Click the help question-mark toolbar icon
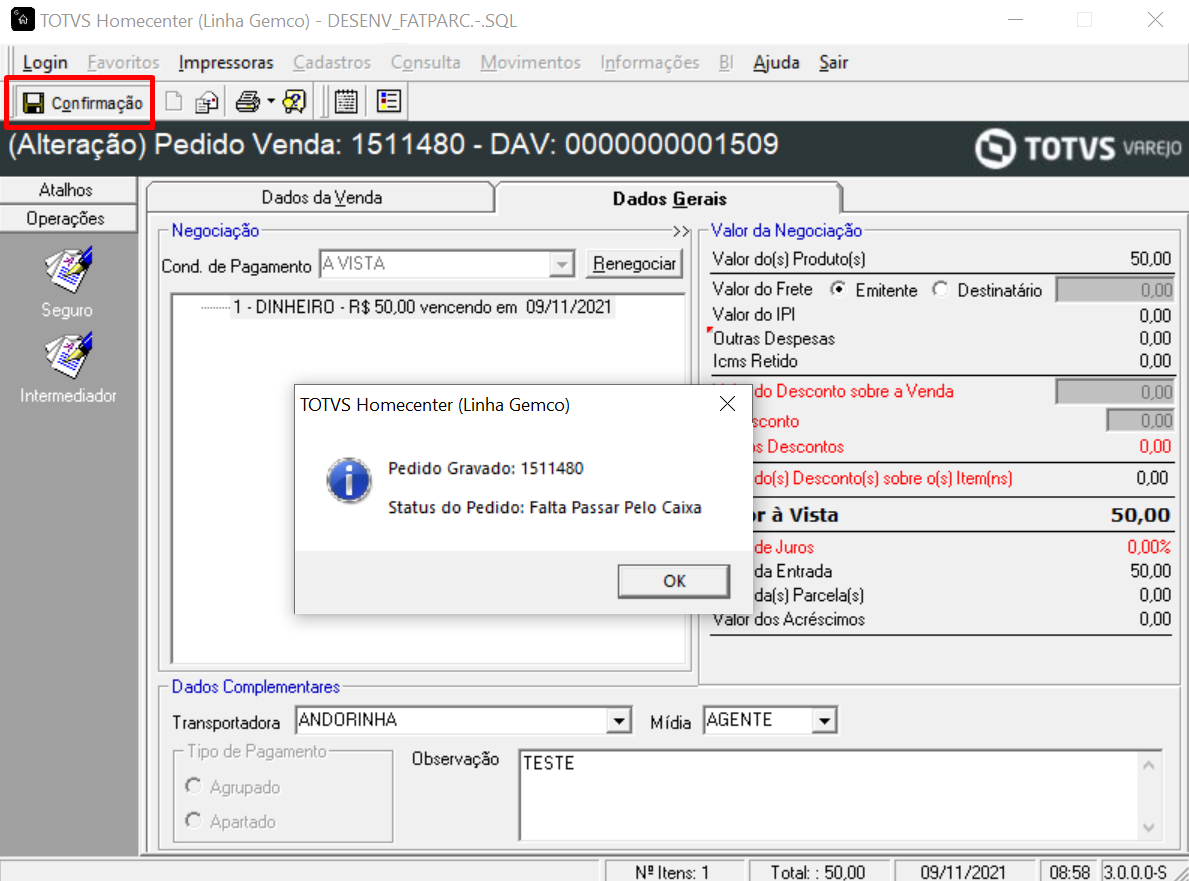The width and height of the screenshot is (1189, 881). tap(294, 102)
